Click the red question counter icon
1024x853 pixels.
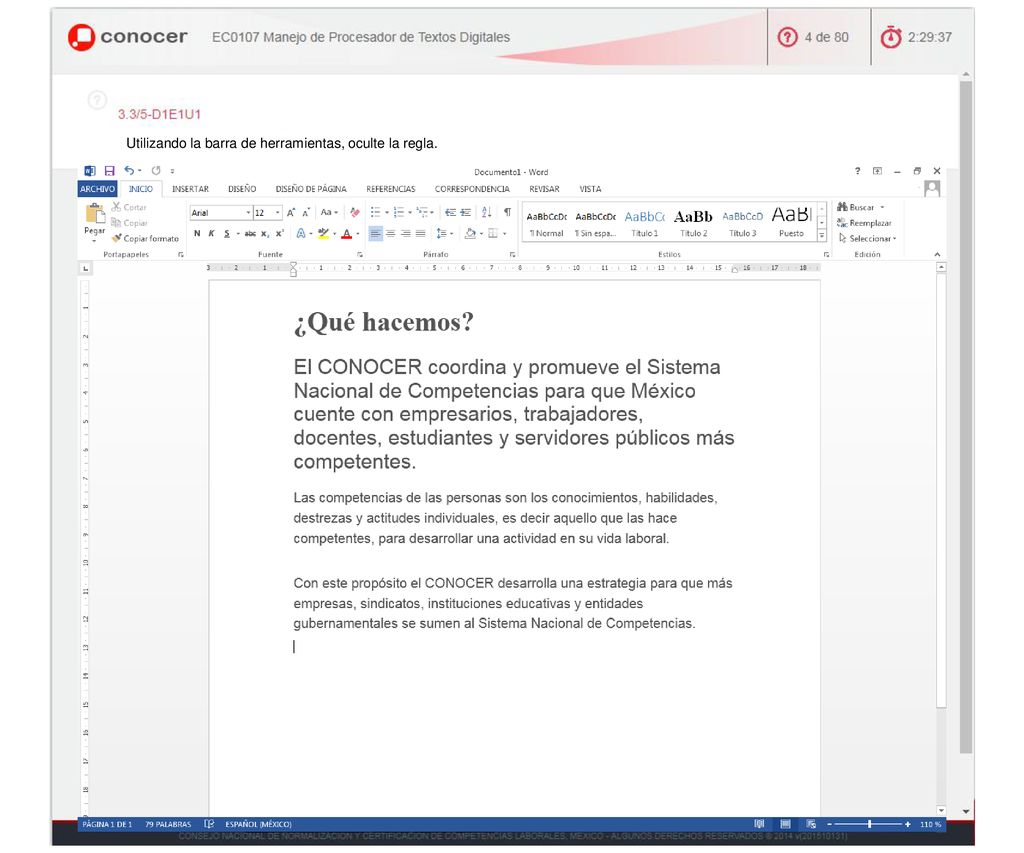[x=788, y=37]
